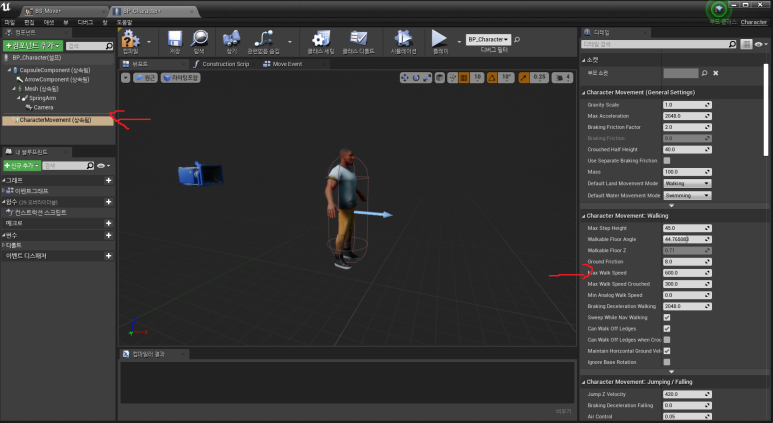Toggle Use Separate Braking Friction checkbox
773x423 pixels.
[667, 161]
